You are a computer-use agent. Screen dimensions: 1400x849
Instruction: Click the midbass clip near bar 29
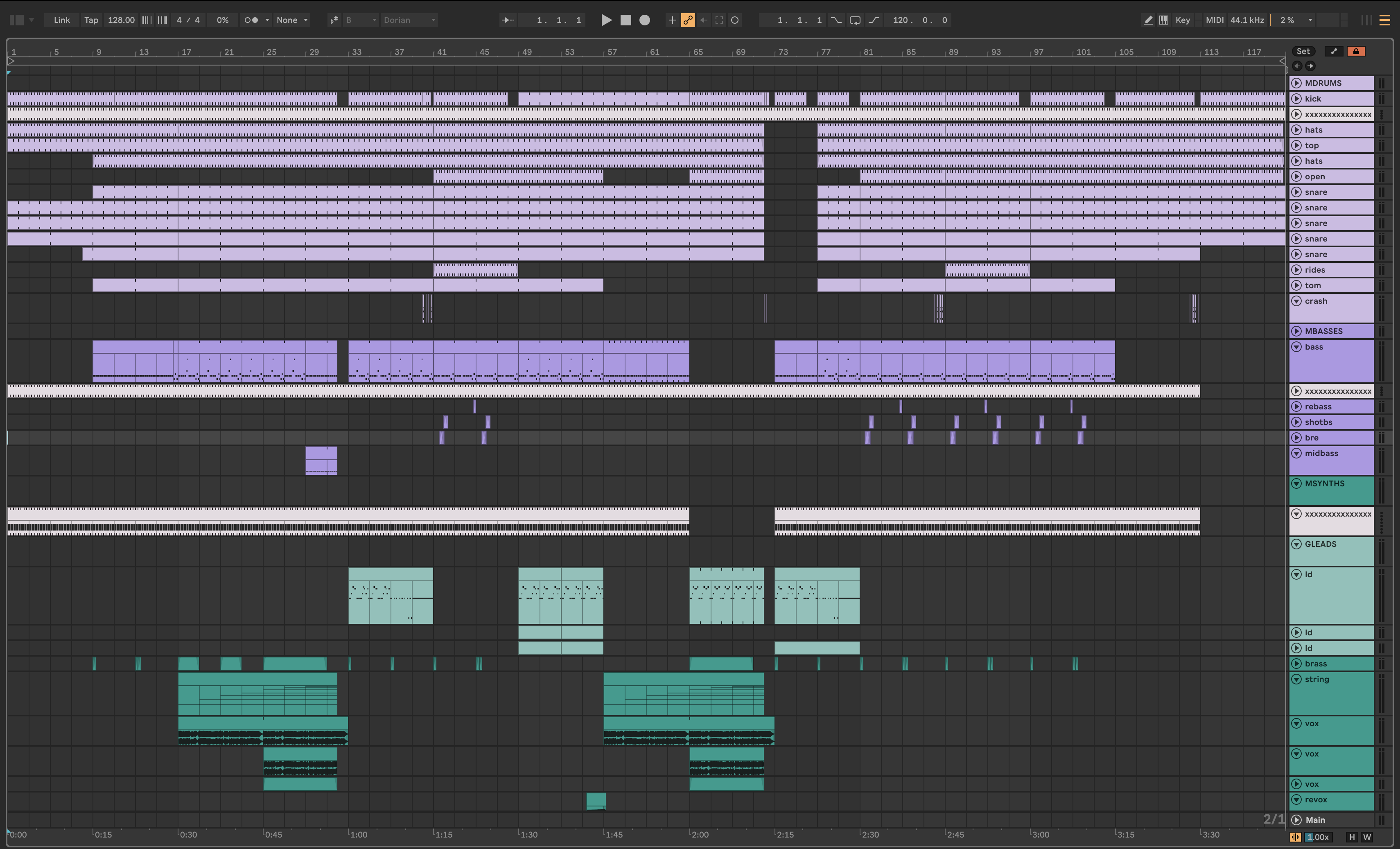point(321,460)
